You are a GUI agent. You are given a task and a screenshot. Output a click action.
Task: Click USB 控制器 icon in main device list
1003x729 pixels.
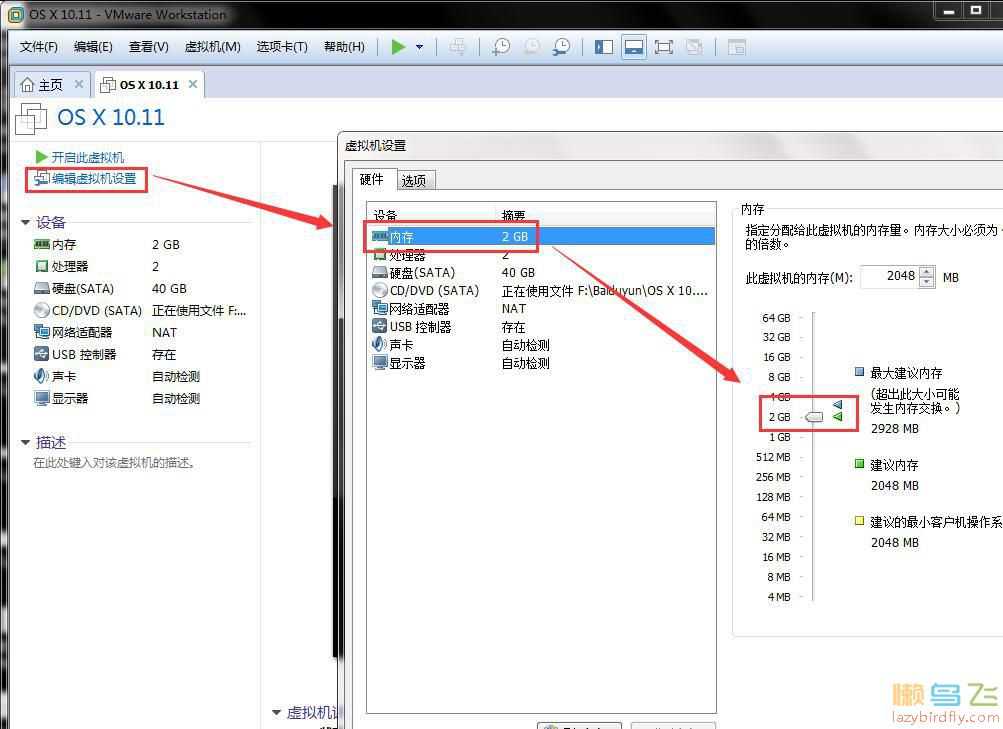[x=42, y=354]
